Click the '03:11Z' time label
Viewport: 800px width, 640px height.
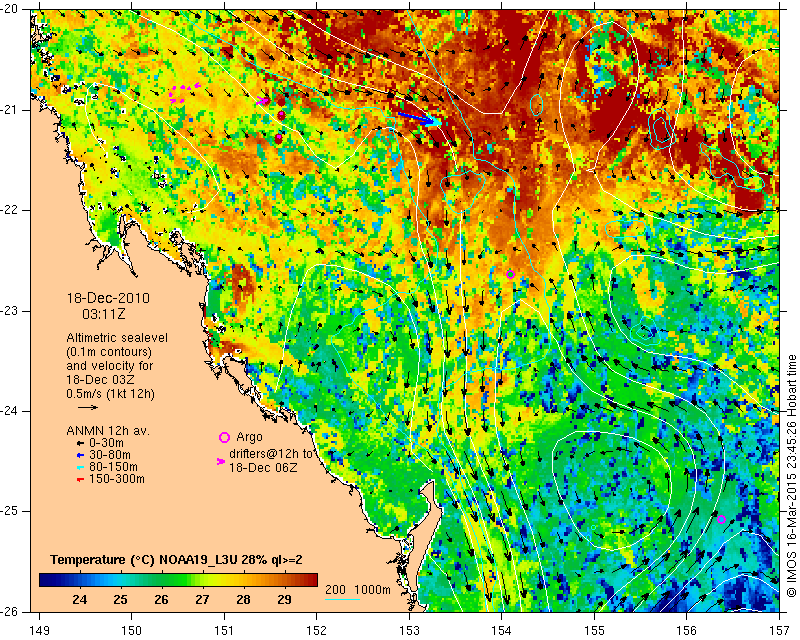104,314
